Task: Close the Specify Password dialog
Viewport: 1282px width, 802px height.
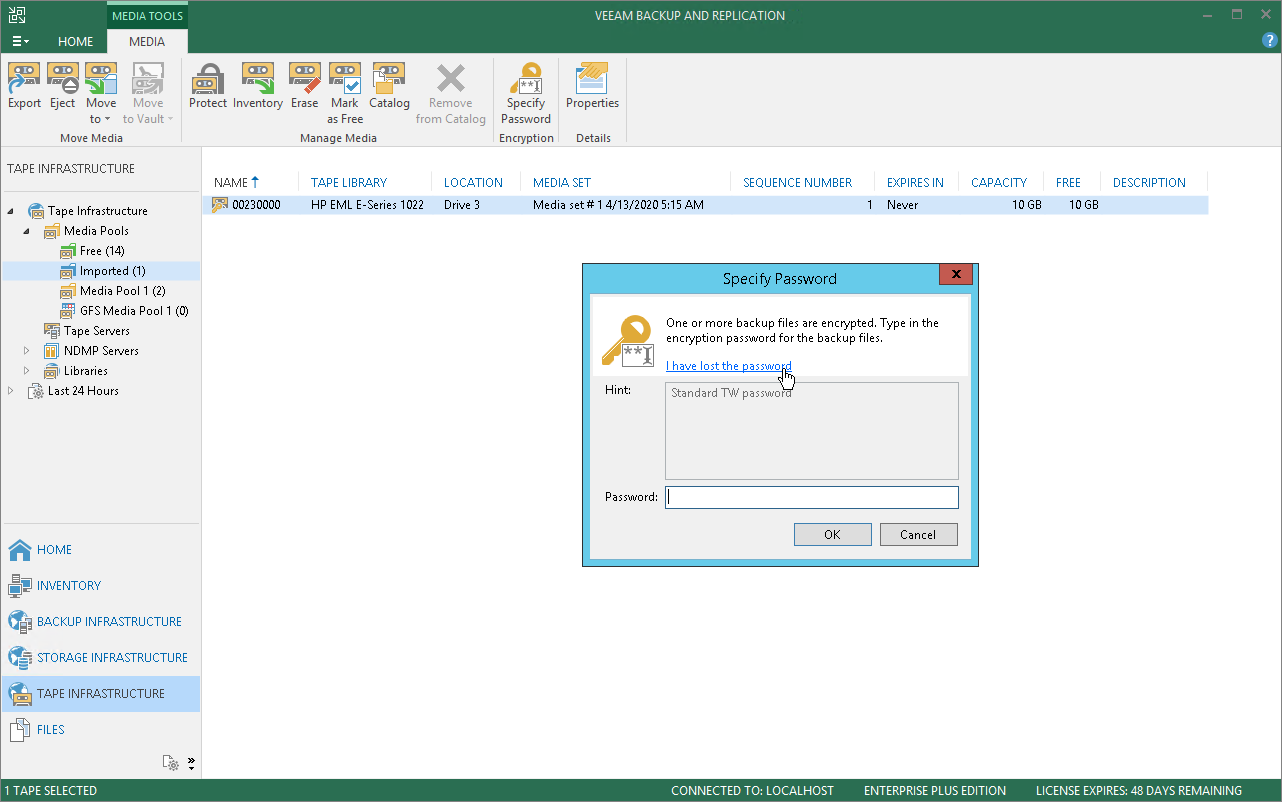Action: click(957, 274)
